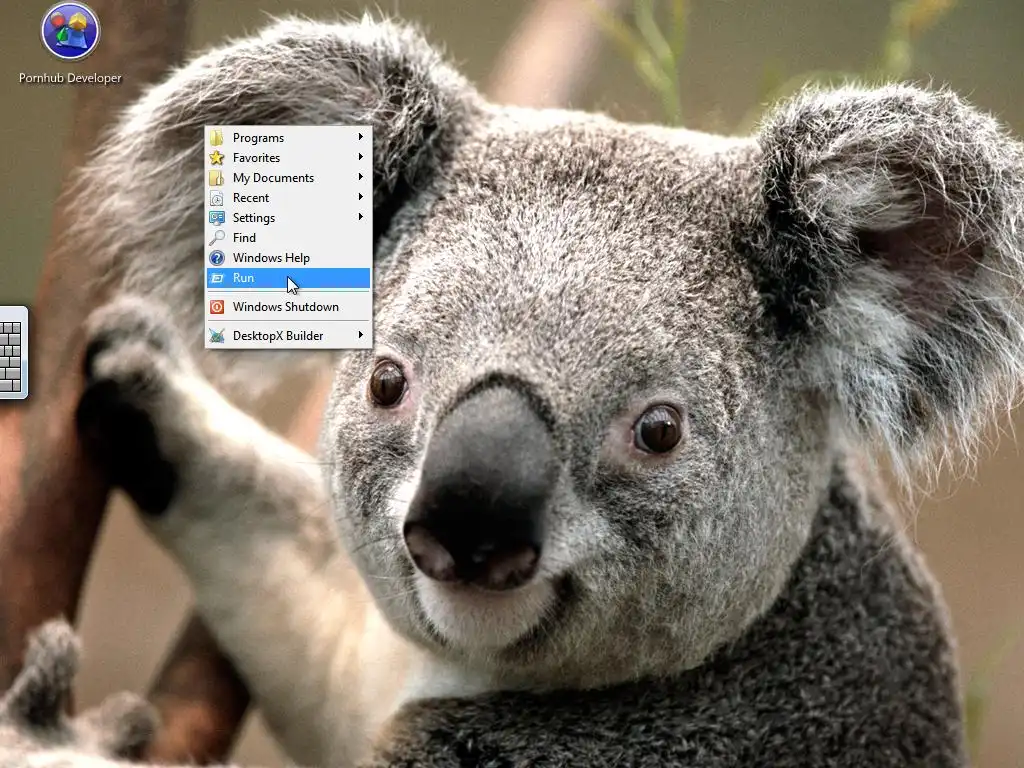Select the Favorites menu entry
The height and width of the screenshot is (768, 1024).
click(x=289, y=157)
